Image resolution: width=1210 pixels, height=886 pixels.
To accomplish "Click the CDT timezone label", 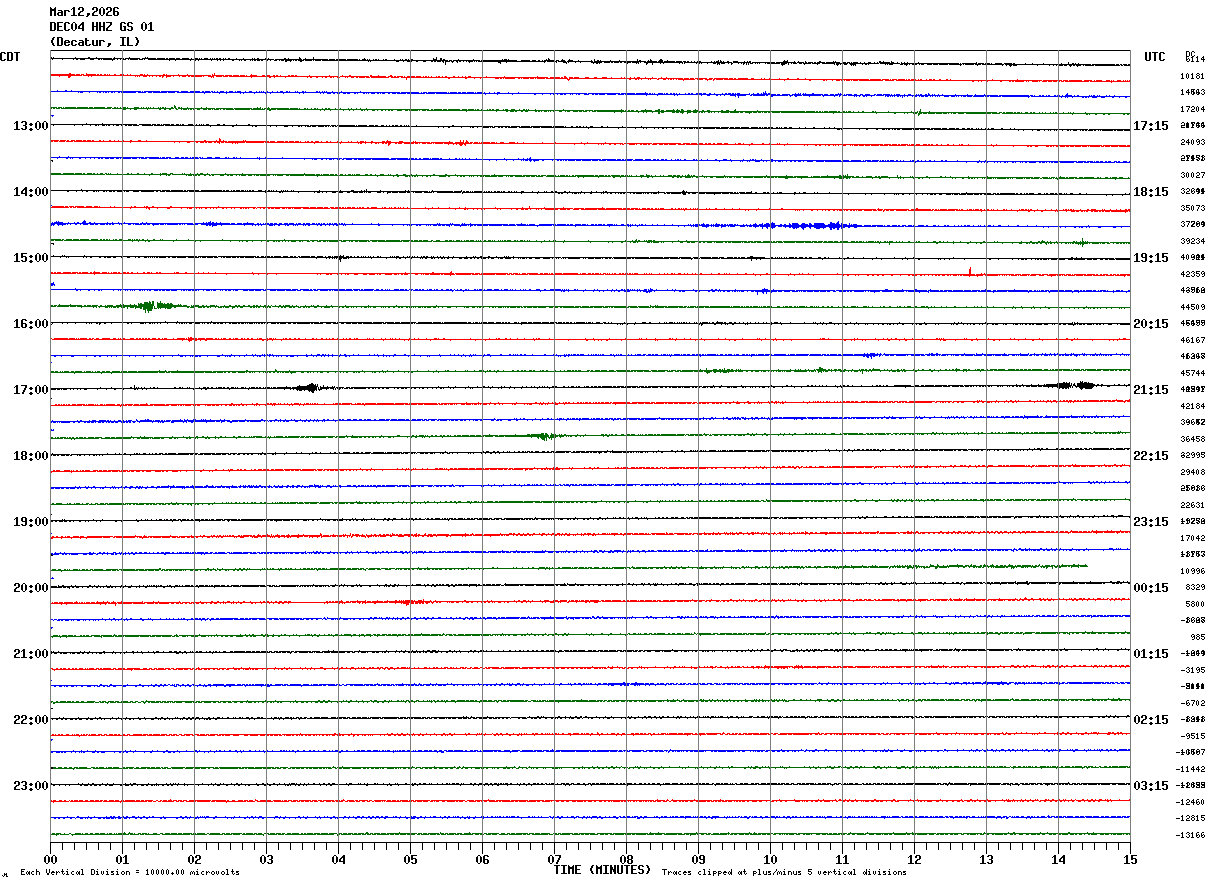I will click(x=10, y=57).
